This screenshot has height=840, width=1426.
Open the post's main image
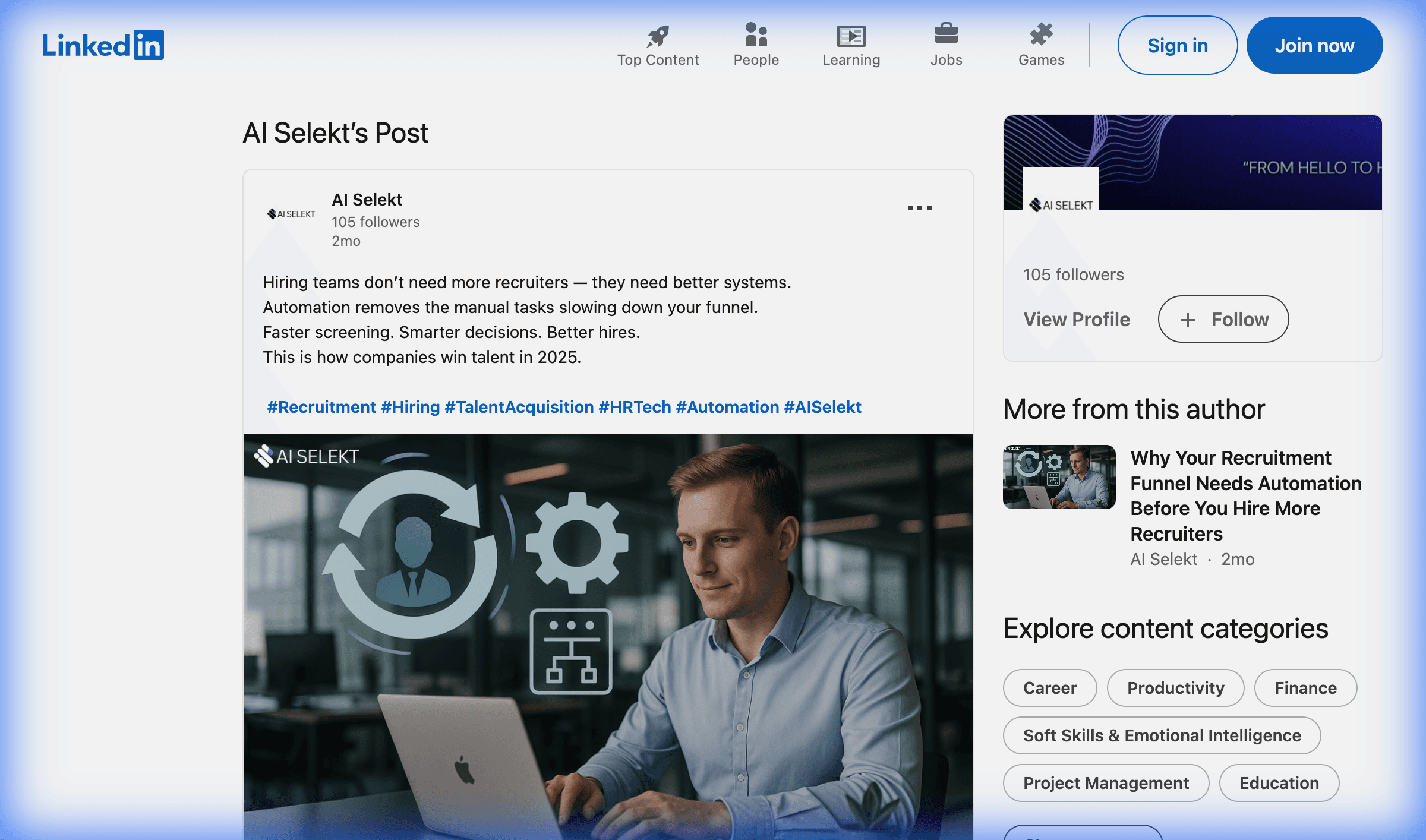tap(608, 637)
